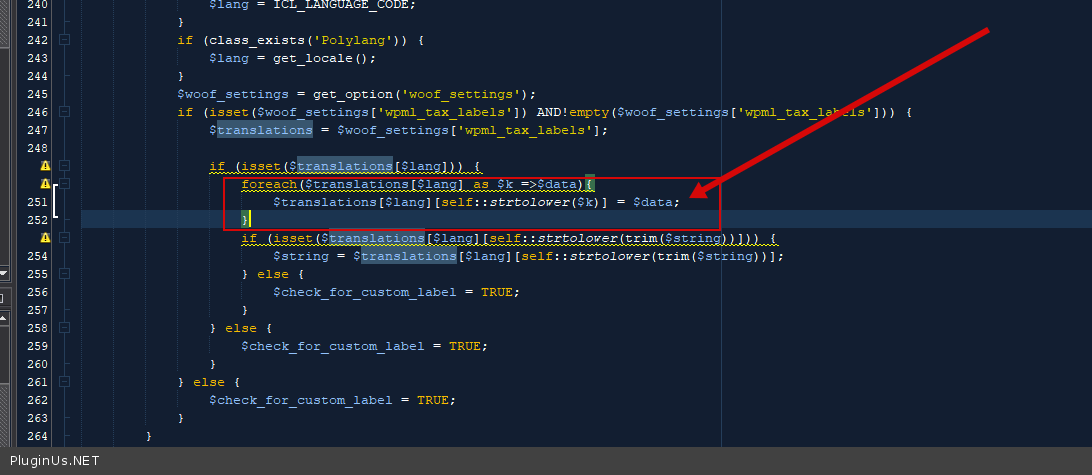Click the $data variable at end of line 251
Viewport: 1092px width, 475px height.
click(x=654, y=202)
